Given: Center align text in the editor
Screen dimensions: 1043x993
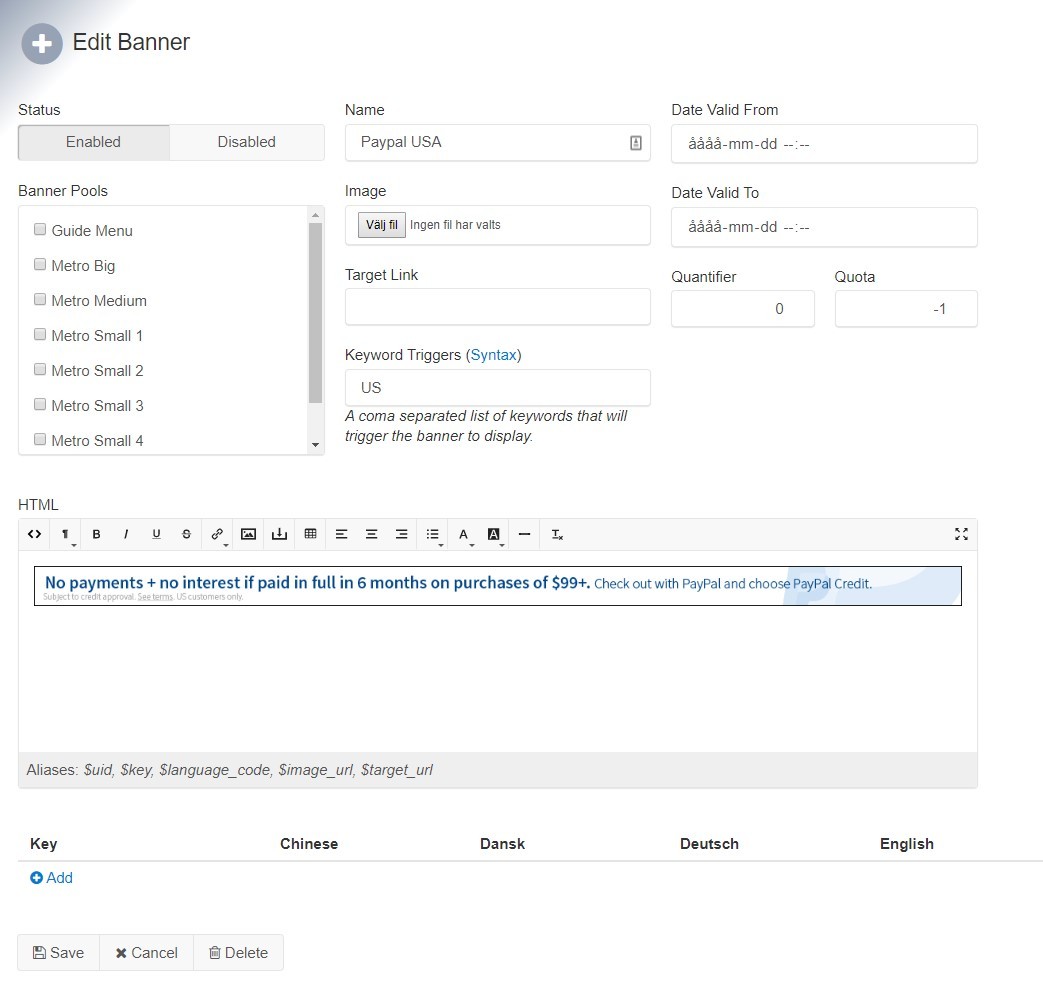Looking at the screenshot, I should pyautogui.click(x=371, y=534).
